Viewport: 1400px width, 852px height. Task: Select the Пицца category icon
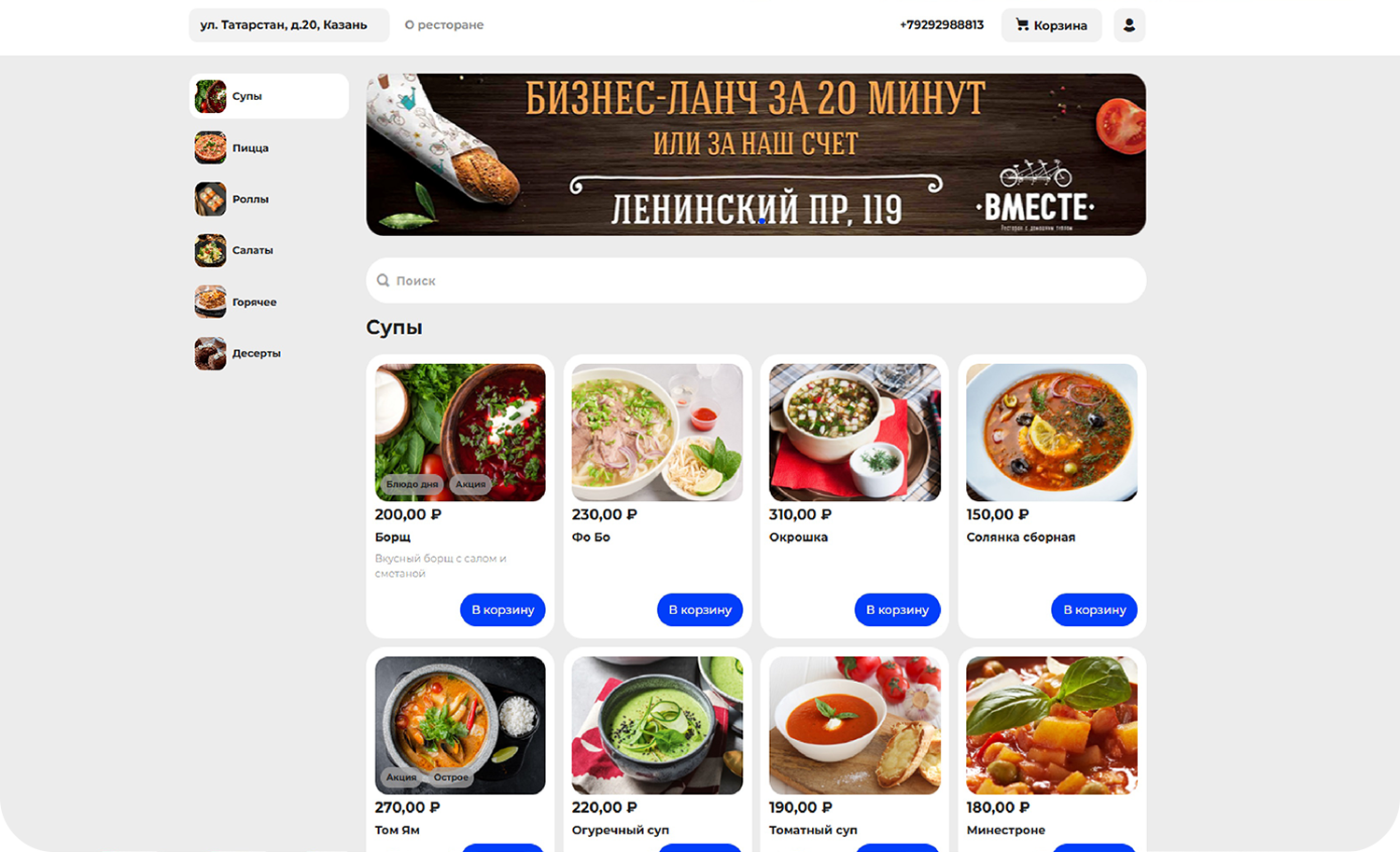(210, 147)
